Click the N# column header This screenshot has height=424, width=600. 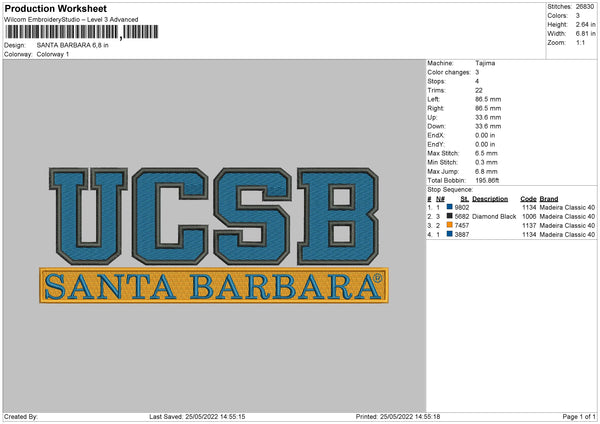(440, 199)
